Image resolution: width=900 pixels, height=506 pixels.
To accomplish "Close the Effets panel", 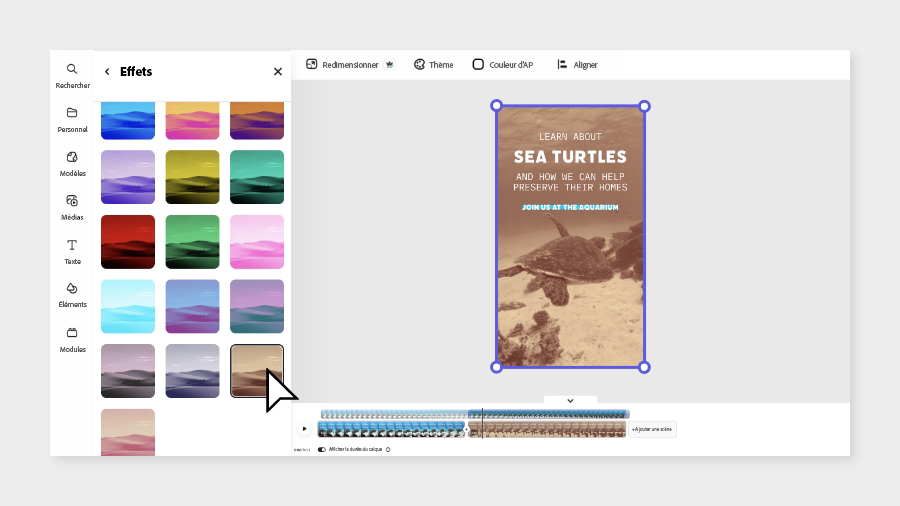I will click(x=278, y=72).
